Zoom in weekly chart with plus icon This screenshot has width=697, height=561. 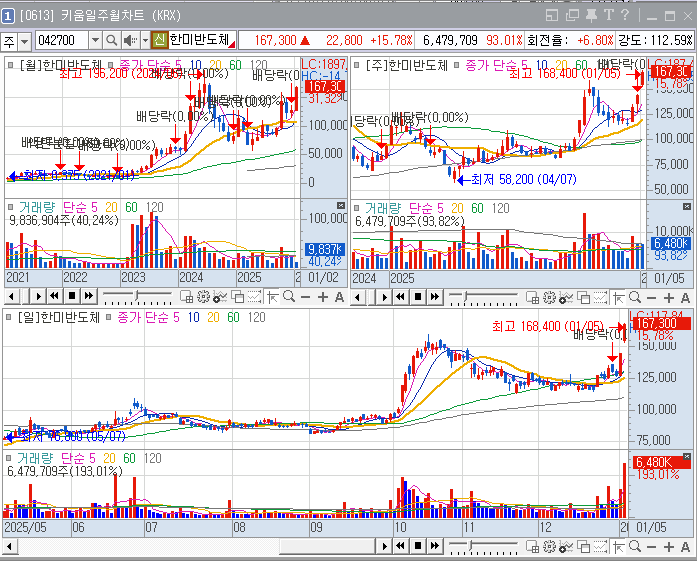point(669,298)
